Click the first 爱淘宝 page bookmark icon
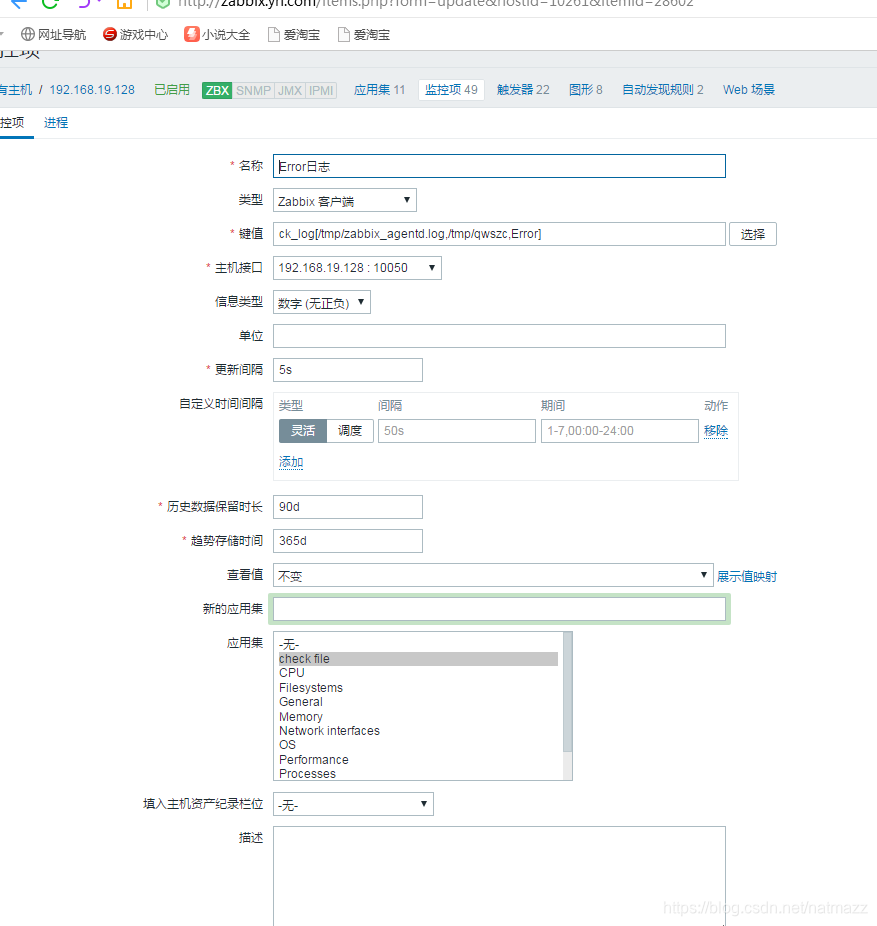 273,35
